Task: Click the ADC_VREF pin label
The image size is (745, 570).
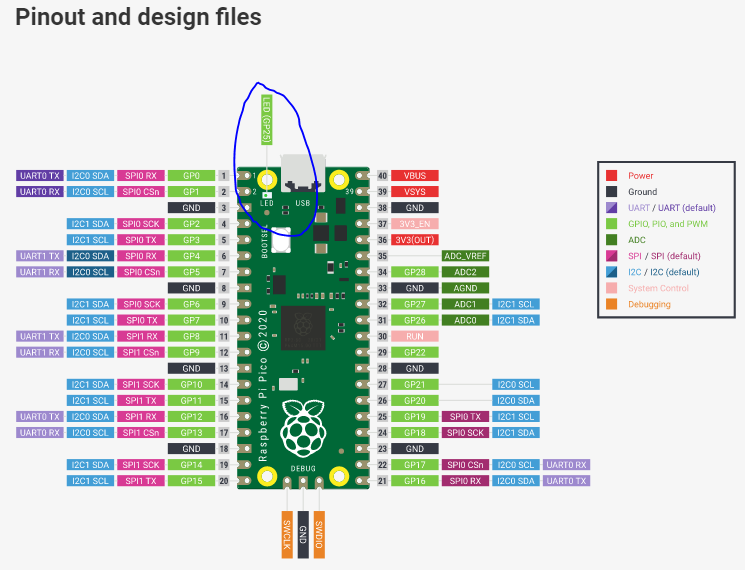Action: (466, 256)
